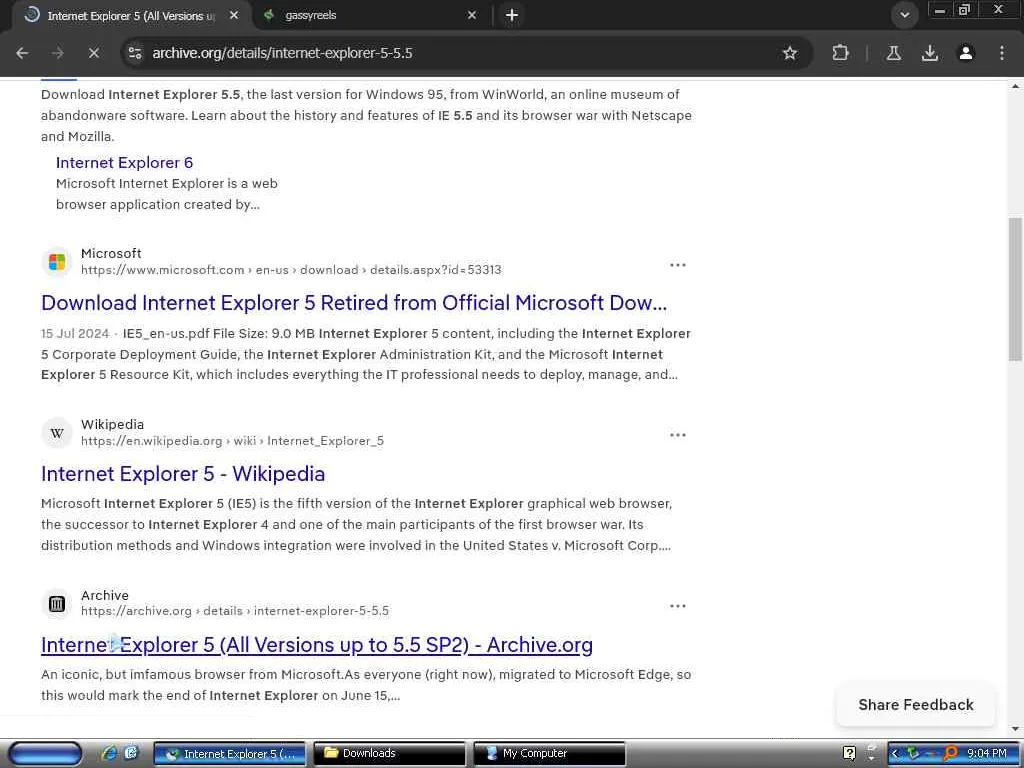Open more options for Microsoft result
The image size is (1024, 768).
pos(678,264)
